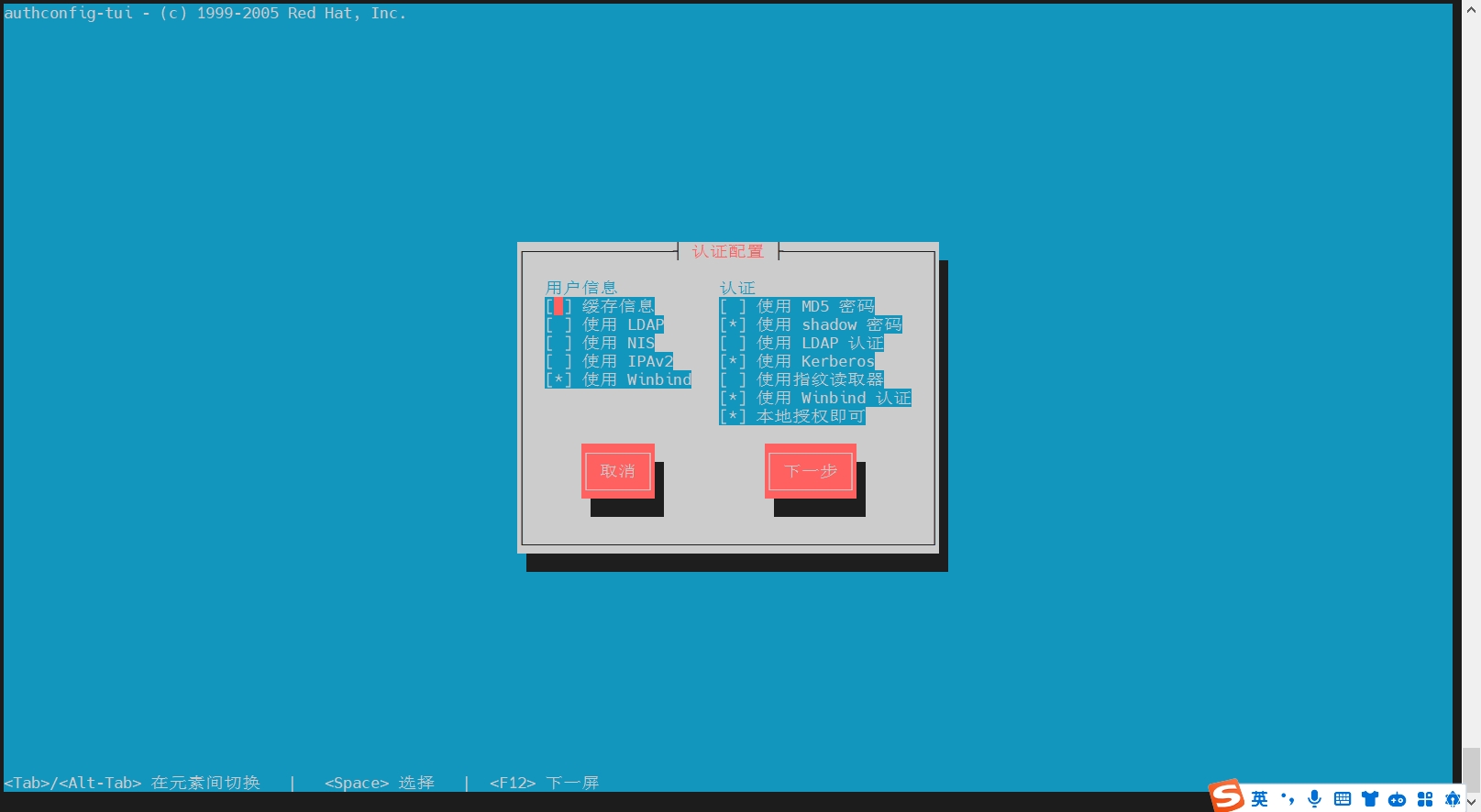Enable the 使用 NIS checkbox

tap(558, 343)
